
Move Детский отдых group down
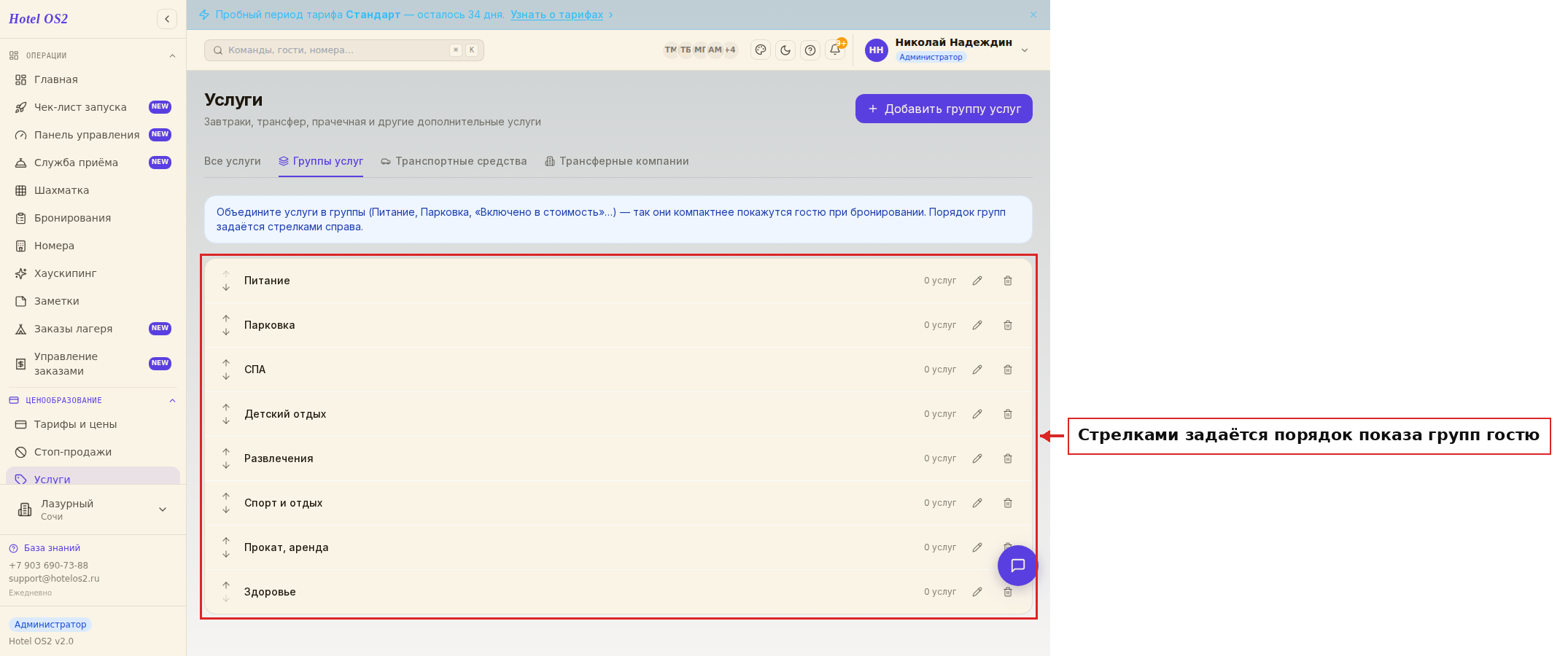point(226,421)
